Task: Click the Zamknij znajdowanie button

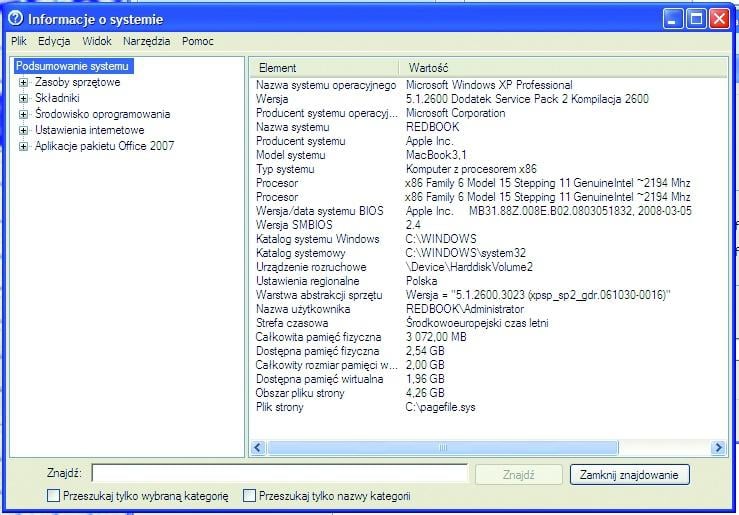Action: tap(629, 475)
